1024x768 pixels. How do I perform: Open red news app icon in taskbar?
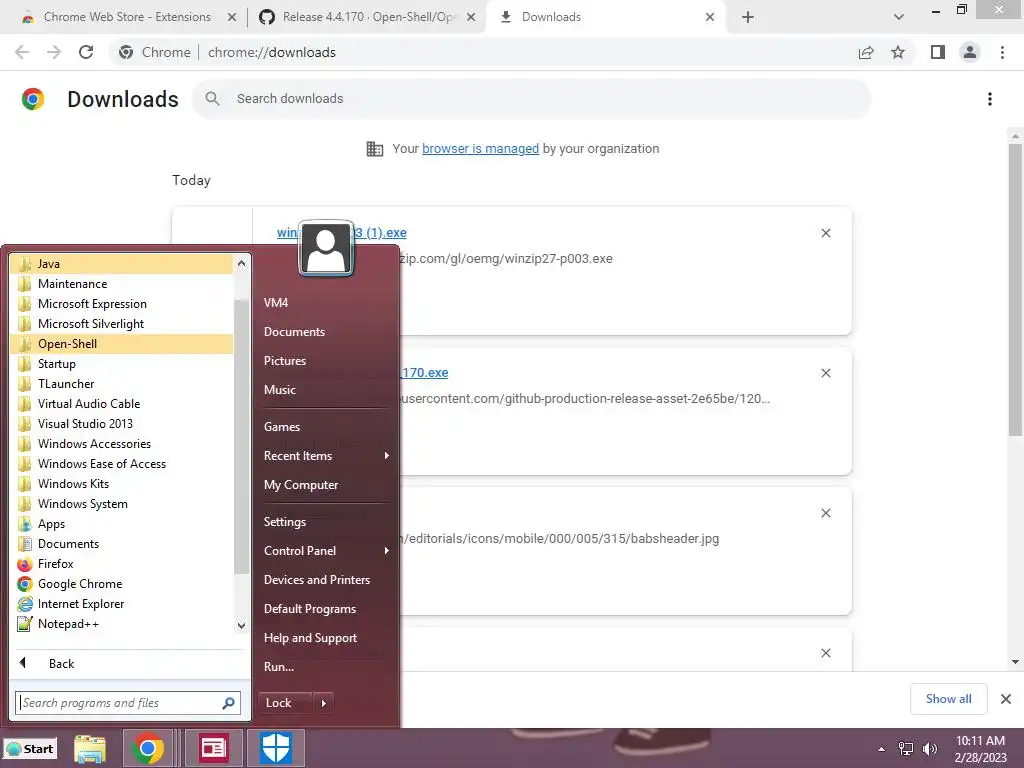[214, 748]
